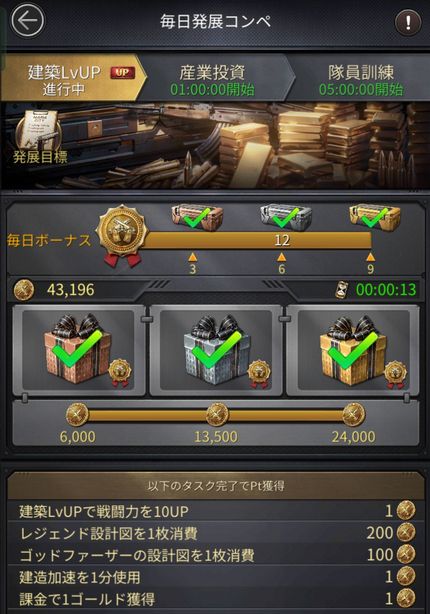
Task: Click the 毎日ボーナス progress bar showing 12
Action: tap(255, 240)
